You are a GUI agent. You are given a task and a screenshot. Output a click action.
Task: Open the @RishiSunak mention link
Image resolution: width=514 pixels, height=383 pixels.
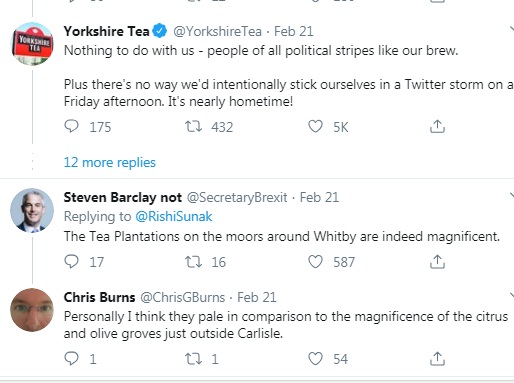click(174, 217)
